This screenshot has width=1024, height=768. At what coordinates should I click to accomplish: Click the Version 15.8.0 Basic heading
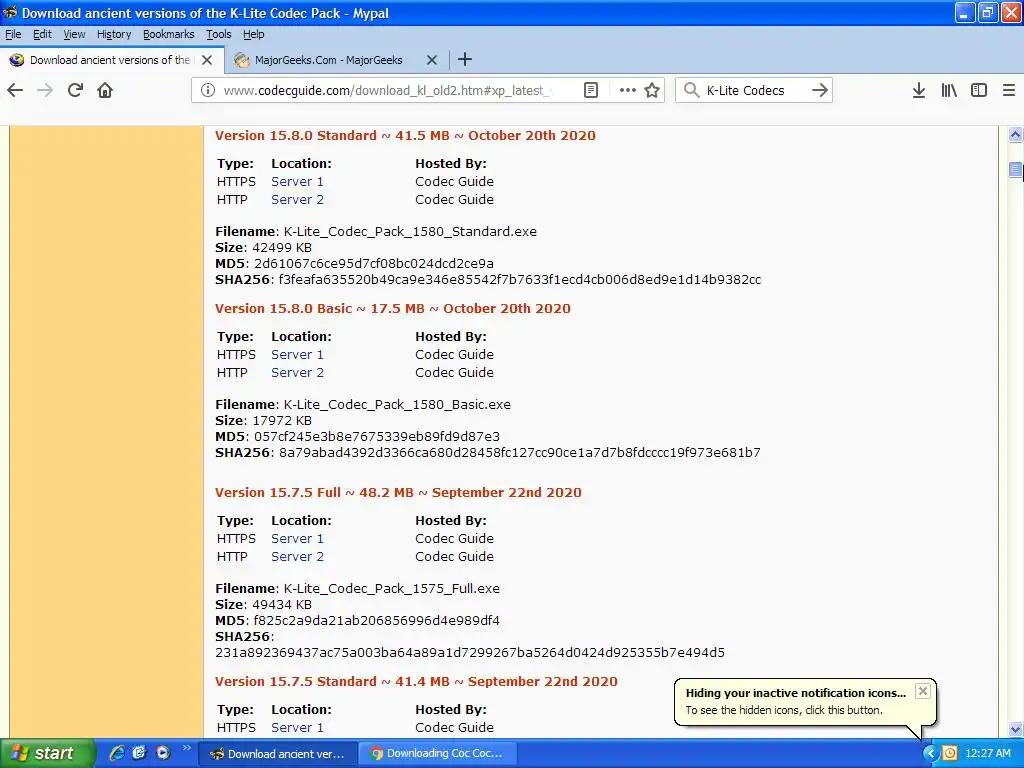point(392,309)
